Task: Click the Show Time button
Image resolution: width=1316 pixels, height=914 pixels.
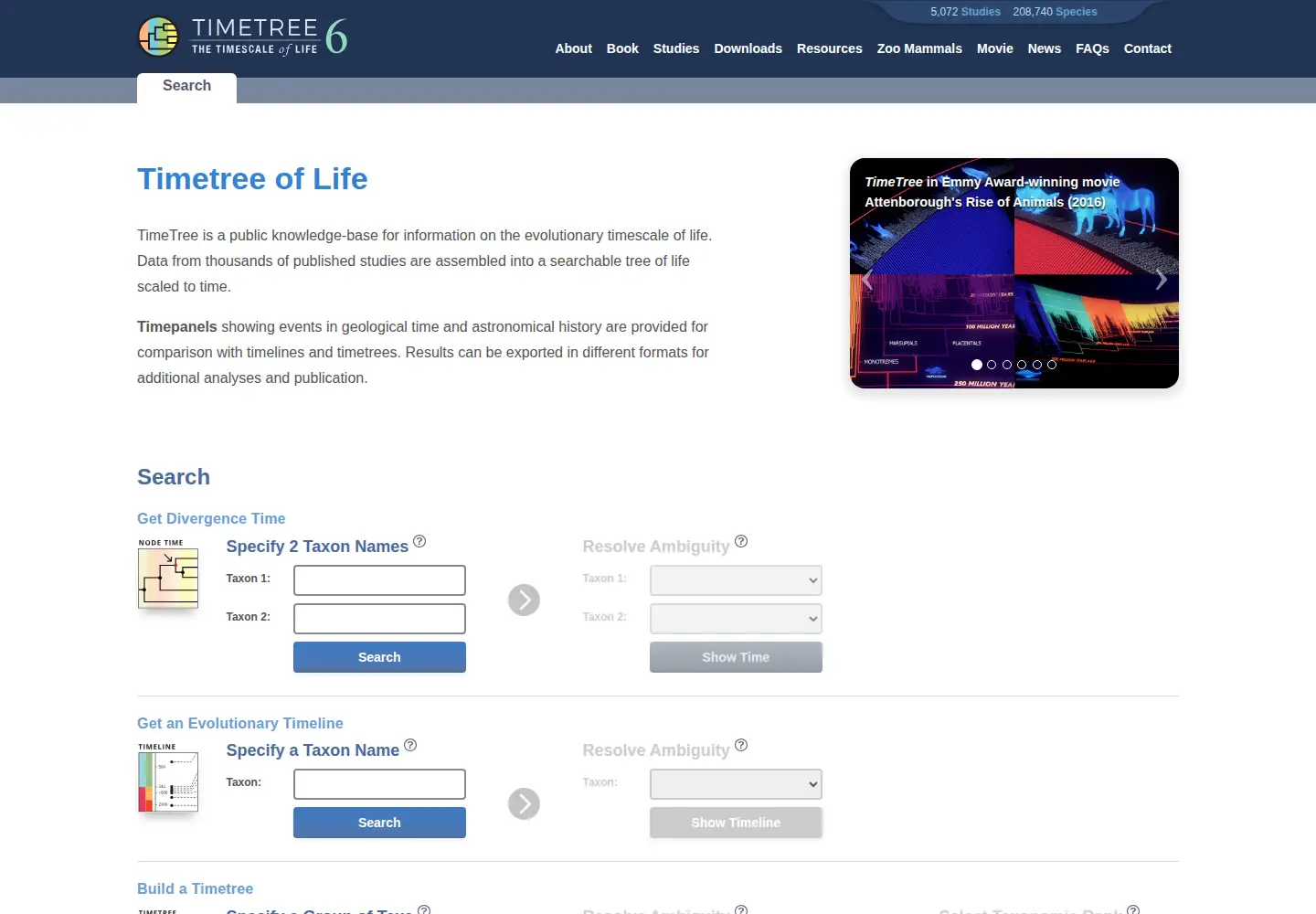Action: coord(736,657)
